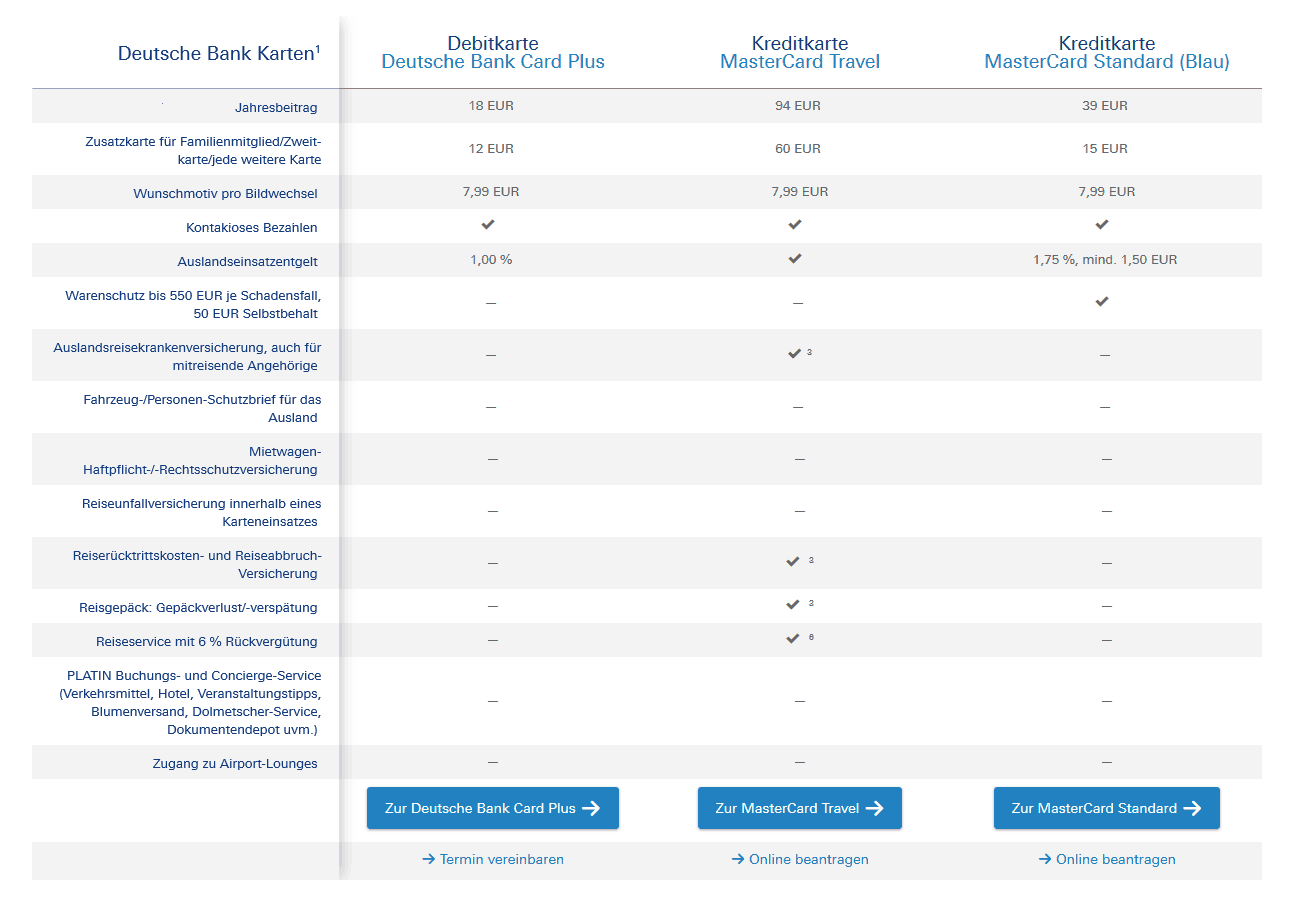
Task: Click 7,99 EUR Wunschmotiv for MasterCard Standard
Action: click(x=1106, y=191)
